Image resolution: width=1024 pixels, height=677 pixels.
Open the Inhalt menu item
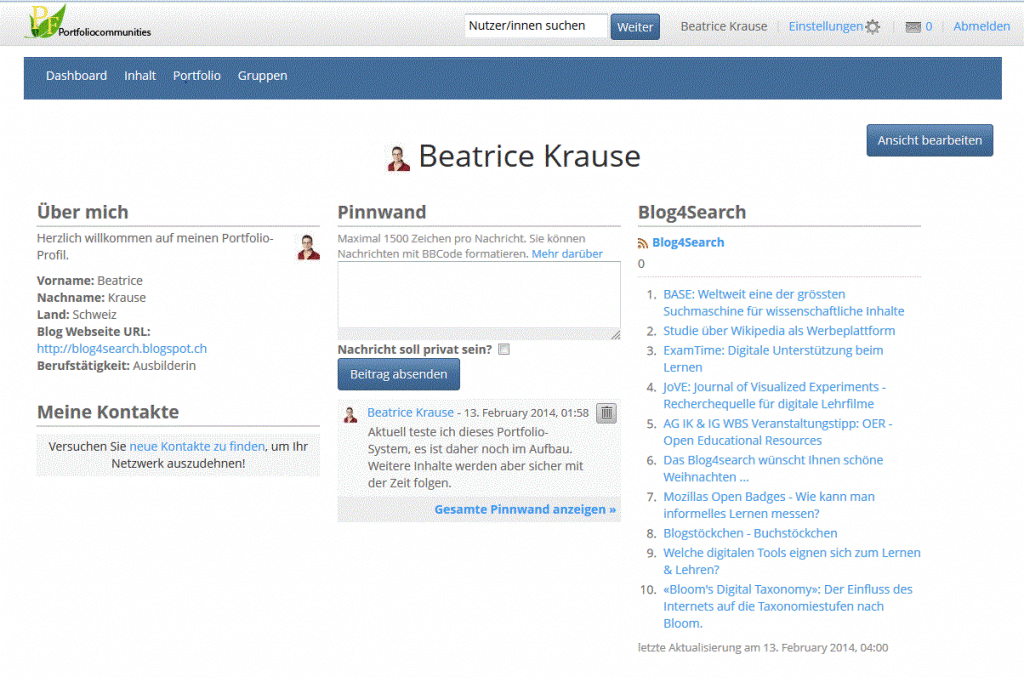point(140,76)
